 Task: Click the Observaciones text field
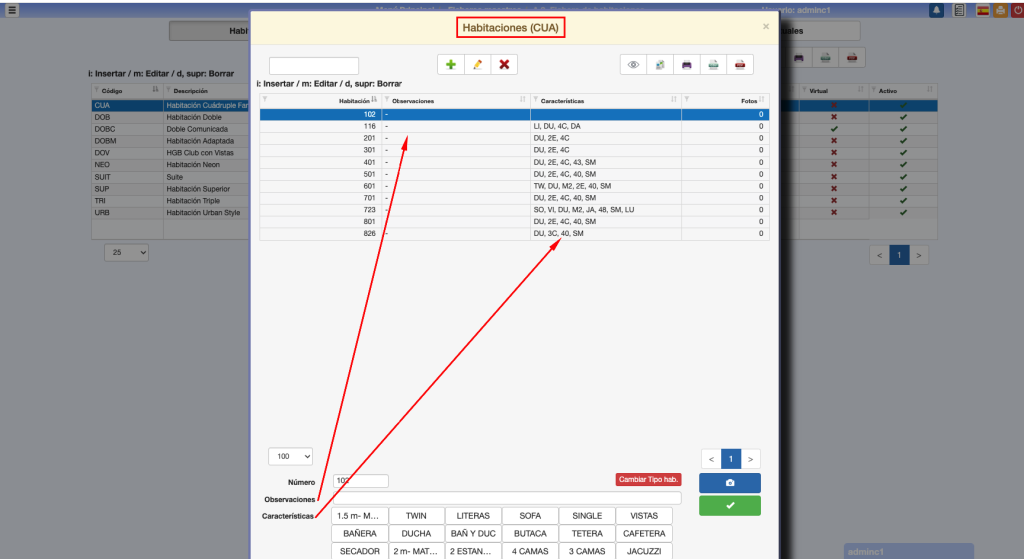(507, 498)
